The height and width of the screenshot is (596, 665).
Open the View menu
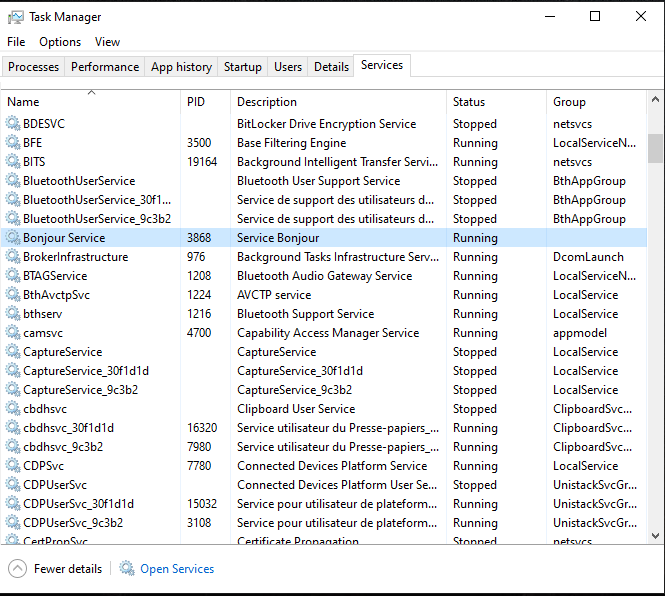click(x=107, y=42)
